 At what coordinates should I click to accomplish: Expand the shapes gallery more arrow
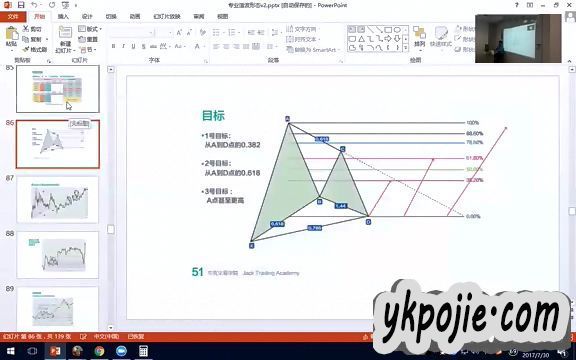[x=406, y=48]
